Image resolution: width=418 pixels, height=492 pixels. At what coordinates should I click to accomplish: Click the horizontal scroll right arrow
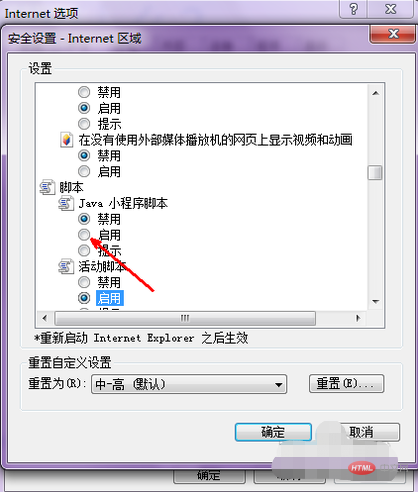click(358, 318)
